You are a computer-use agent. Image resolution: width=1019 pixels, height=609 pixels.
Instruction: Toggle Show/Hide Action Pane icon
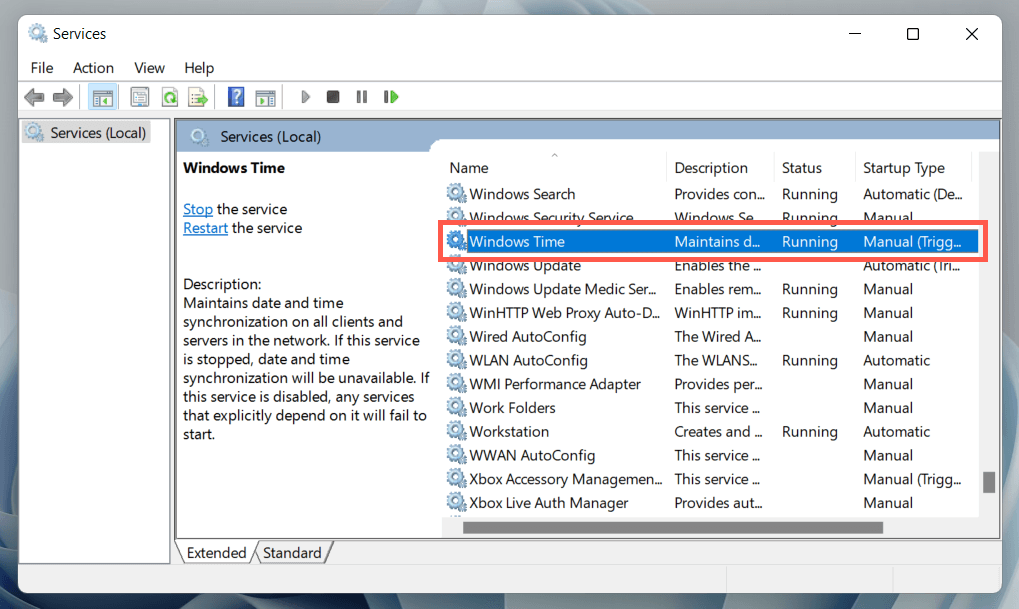[x=265, y=97]
